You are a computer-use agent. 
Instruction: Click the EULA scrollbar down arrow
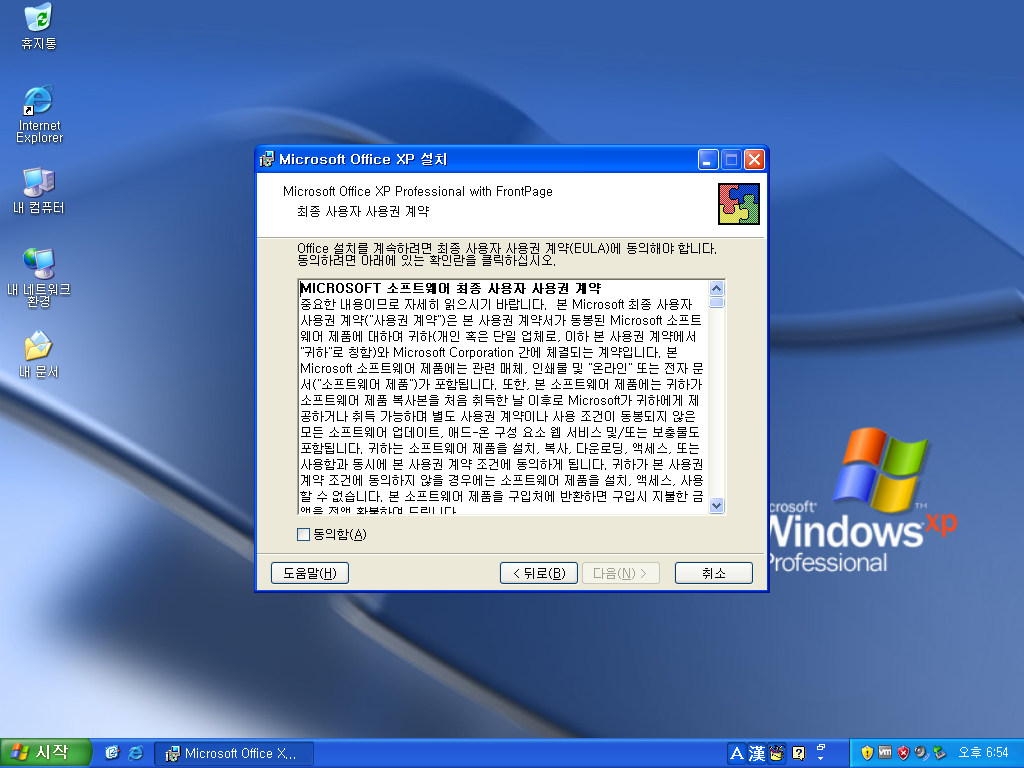[716, 505]
